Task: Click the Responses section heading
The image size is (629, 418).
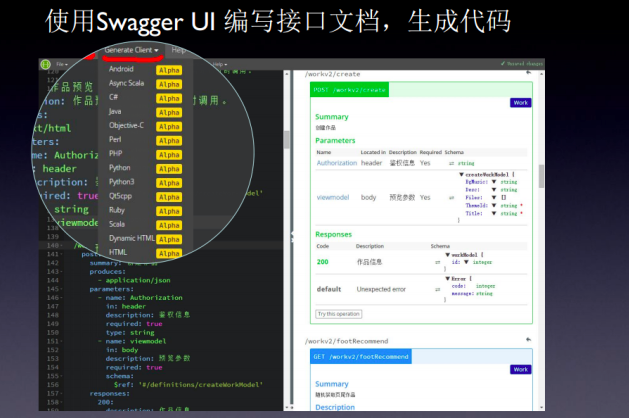Action: coord(333,234)
